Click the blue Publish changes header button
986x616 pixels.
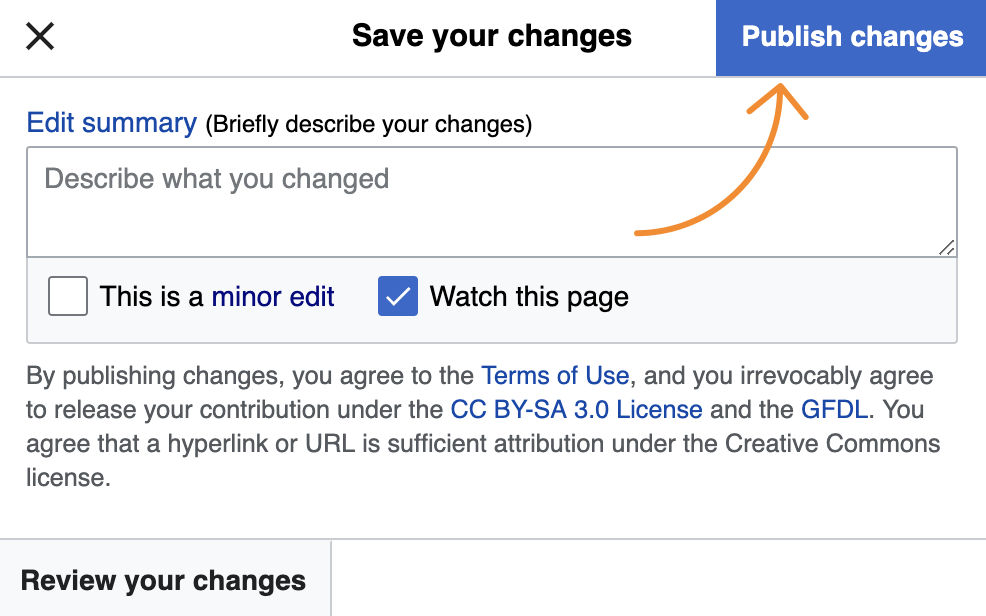[x=851, y=36]
